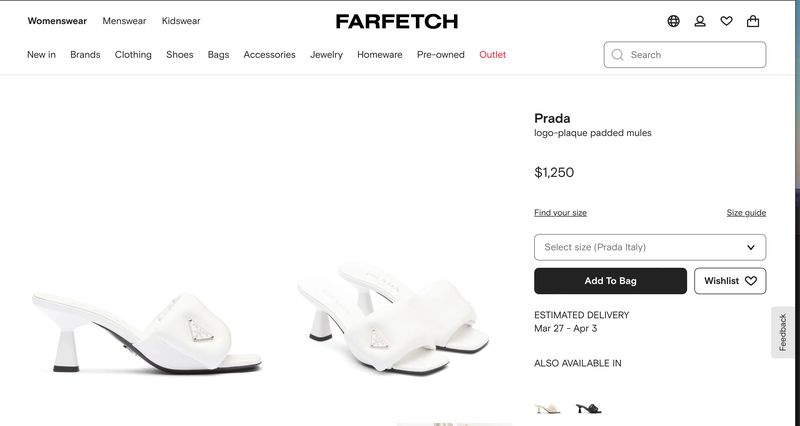This screenshot has height=426, width=800.
Task: Open the wishlist heart icon in header
Action: point(727,21)
